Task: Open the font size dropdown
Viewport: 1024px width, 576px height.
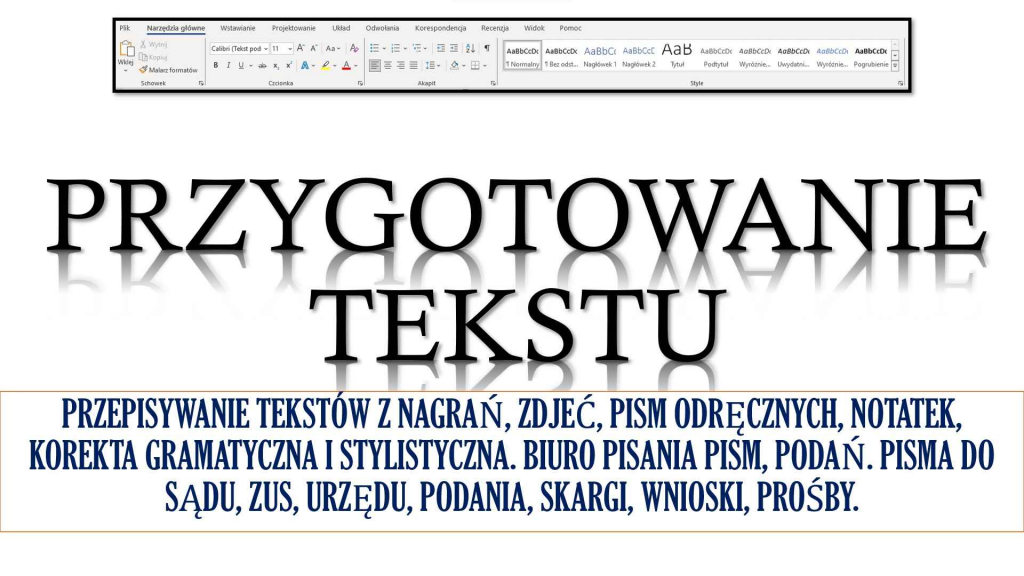Action: 288,48
